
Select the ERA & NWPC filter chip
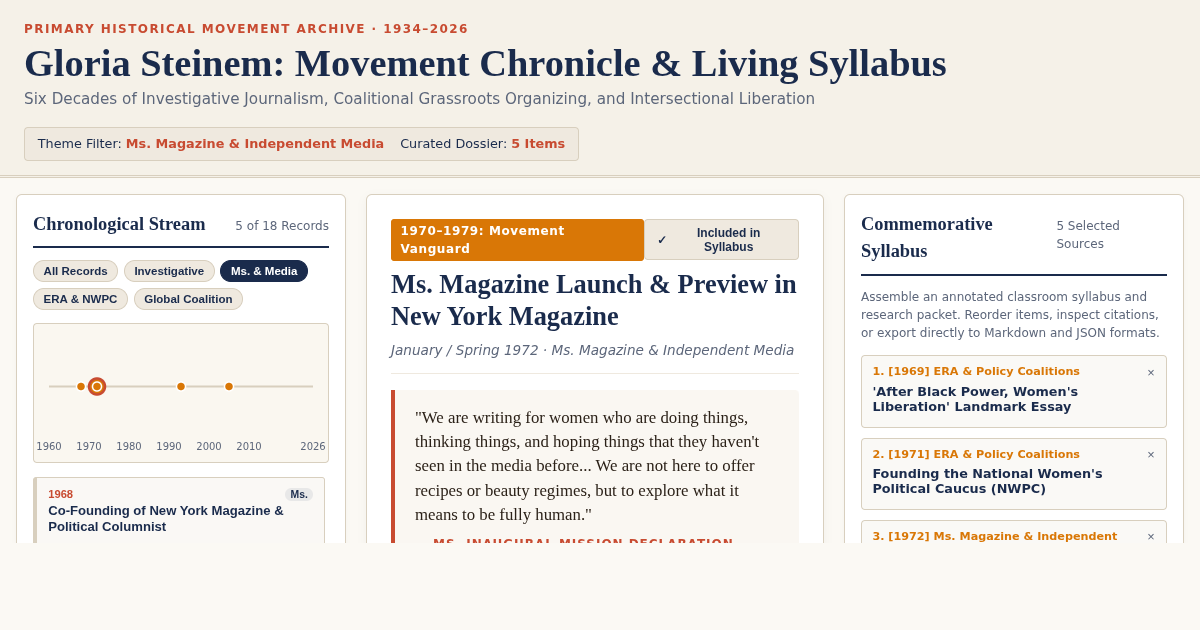coord(80,299)
